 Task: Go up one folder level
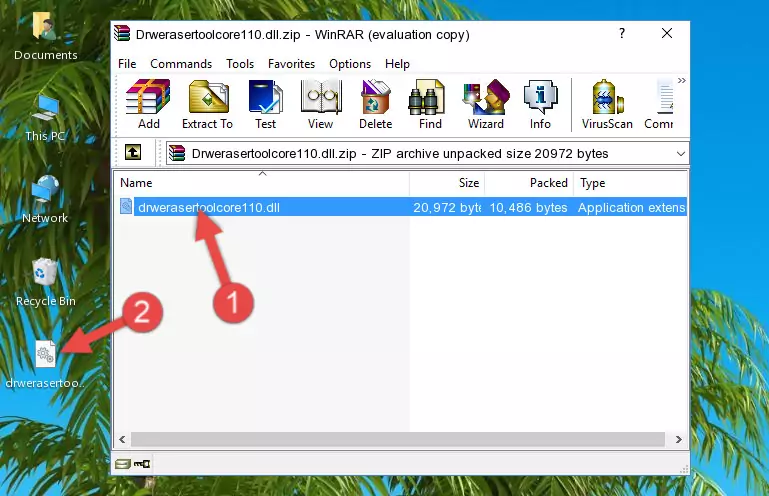point(133,153)
